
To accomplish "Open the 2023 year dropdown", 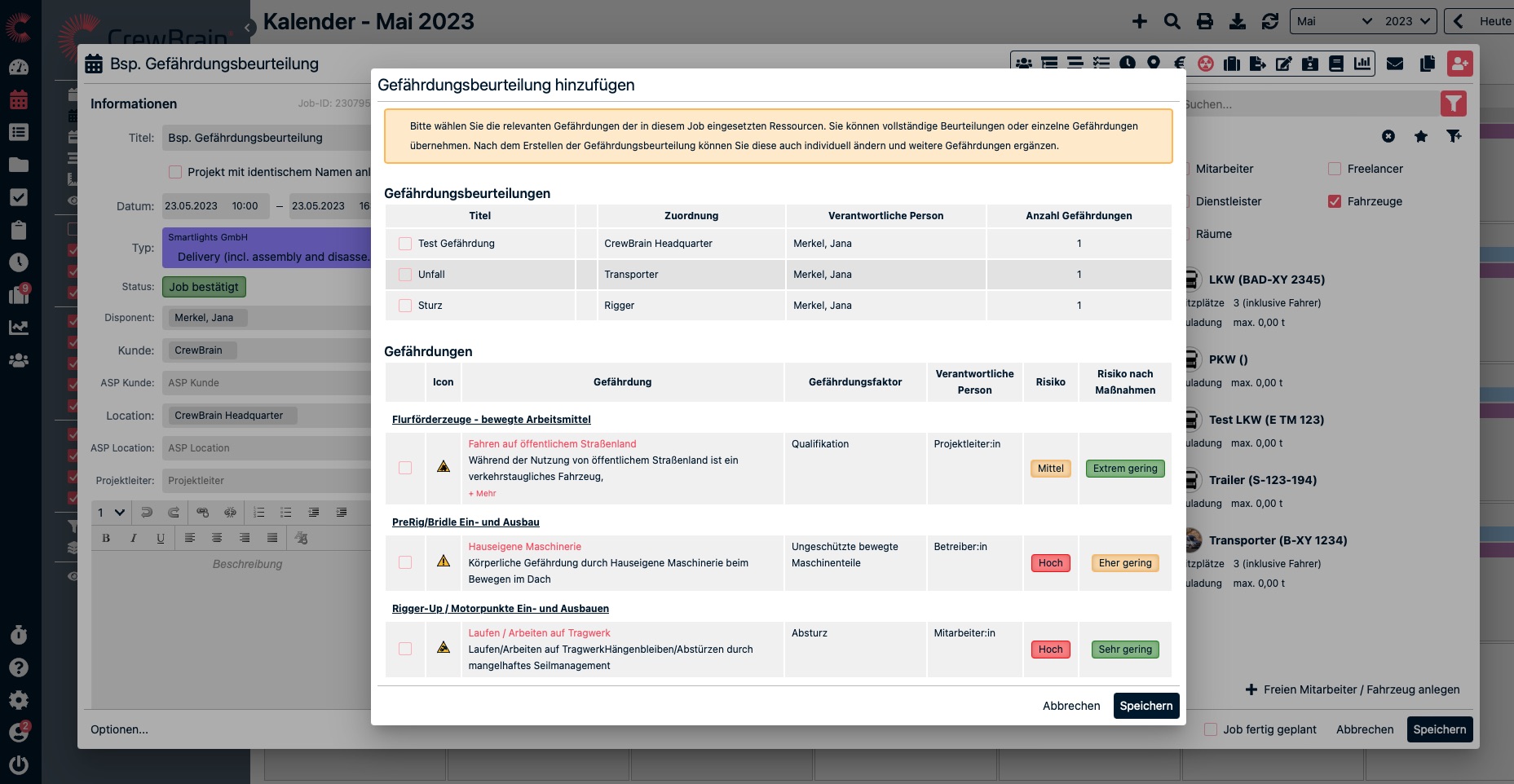I will click(1407, 22).
